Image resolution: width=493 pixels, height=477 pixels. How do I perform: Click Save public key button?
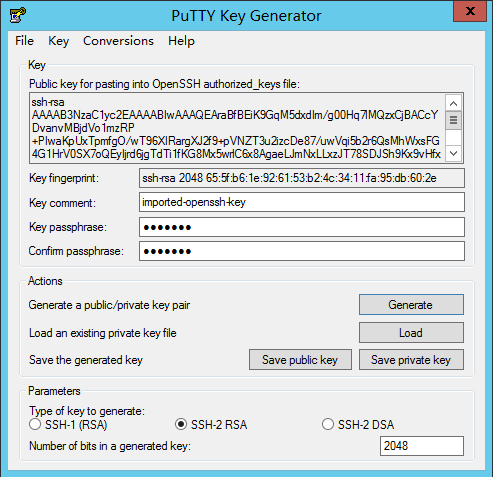tap(300, 360)
